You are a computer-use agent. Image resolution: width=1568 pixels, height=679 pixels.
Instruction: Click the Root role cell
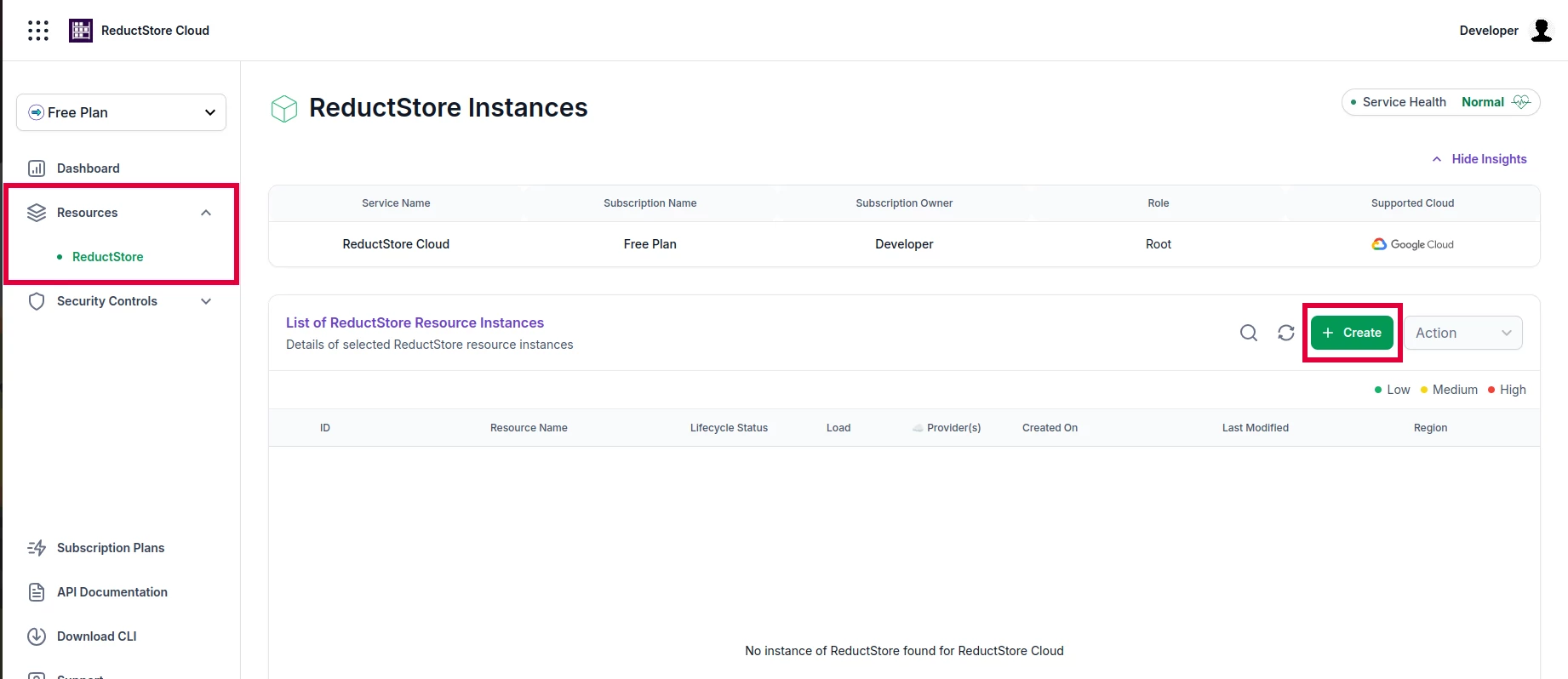click(1159, 244)
